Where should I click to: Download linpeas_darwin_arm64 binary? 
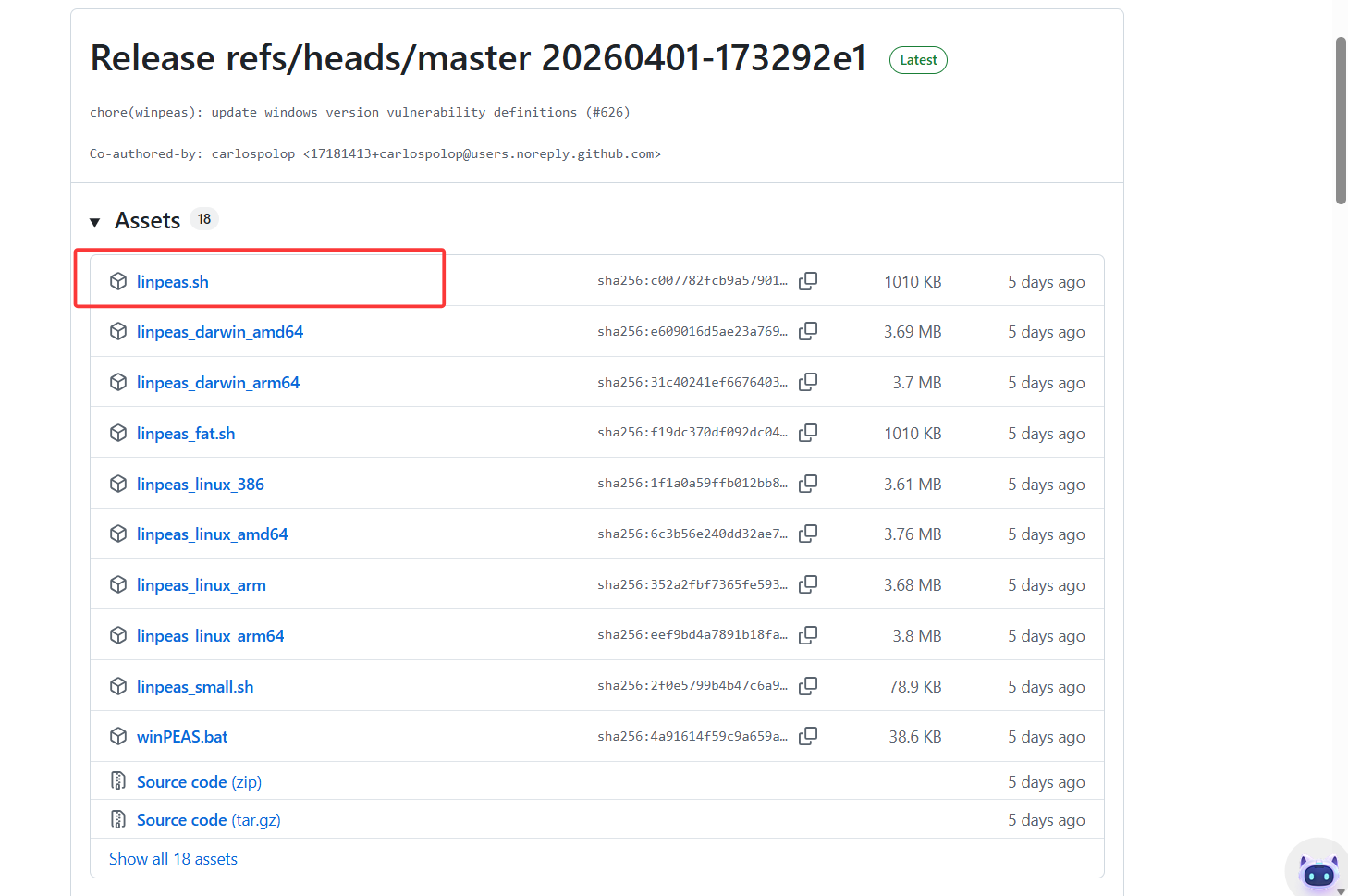pos(218,383)
